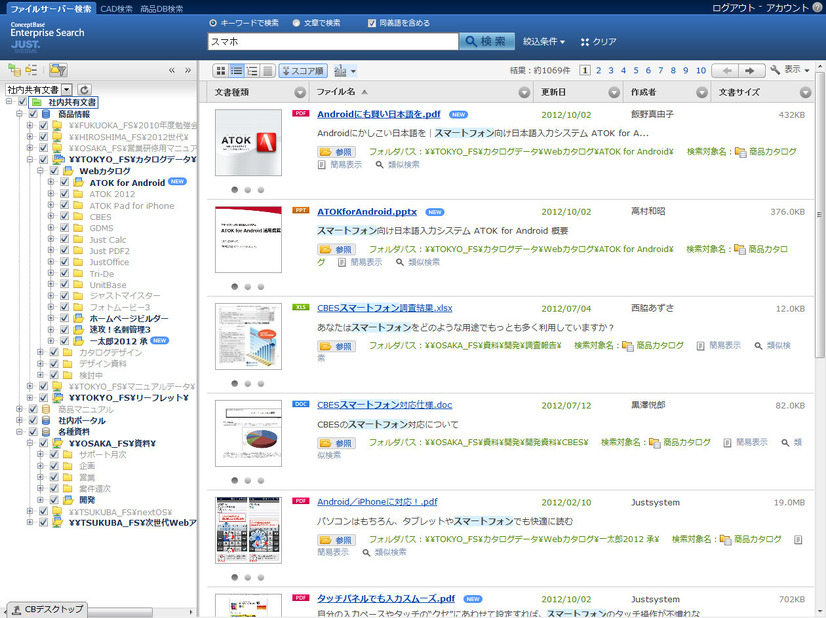
Task: Open the アカウント link
Action: pyautogui.click(x=787, y=8)
